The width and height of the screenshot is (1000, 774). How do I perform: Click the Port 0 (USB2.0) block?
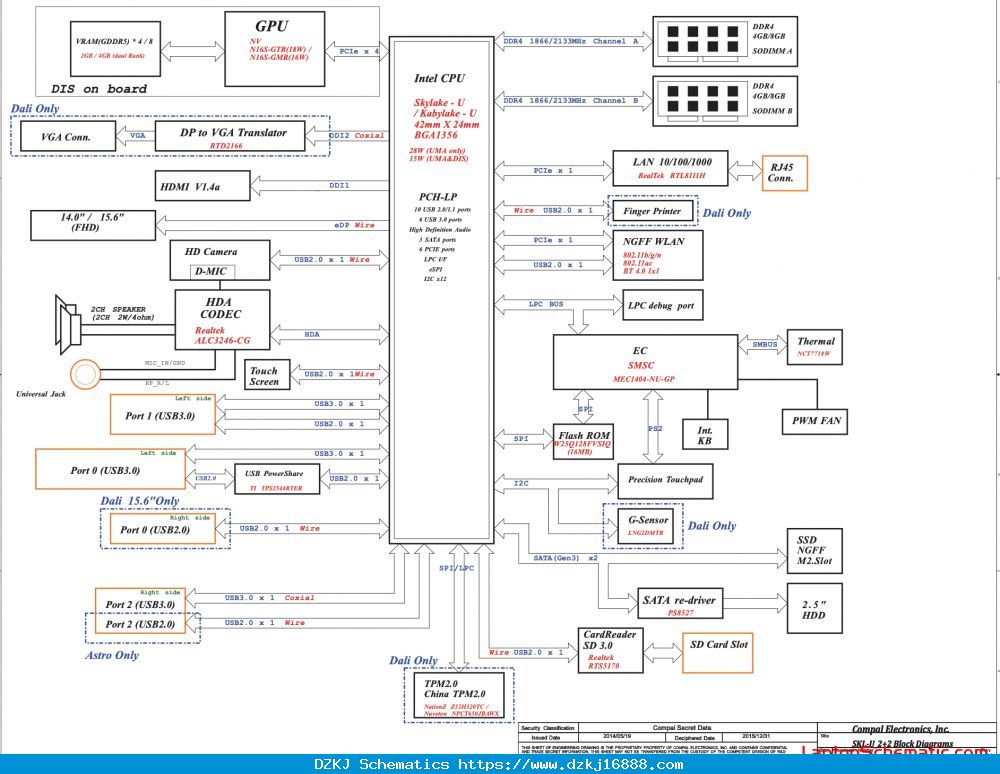[x=163, y=529]
